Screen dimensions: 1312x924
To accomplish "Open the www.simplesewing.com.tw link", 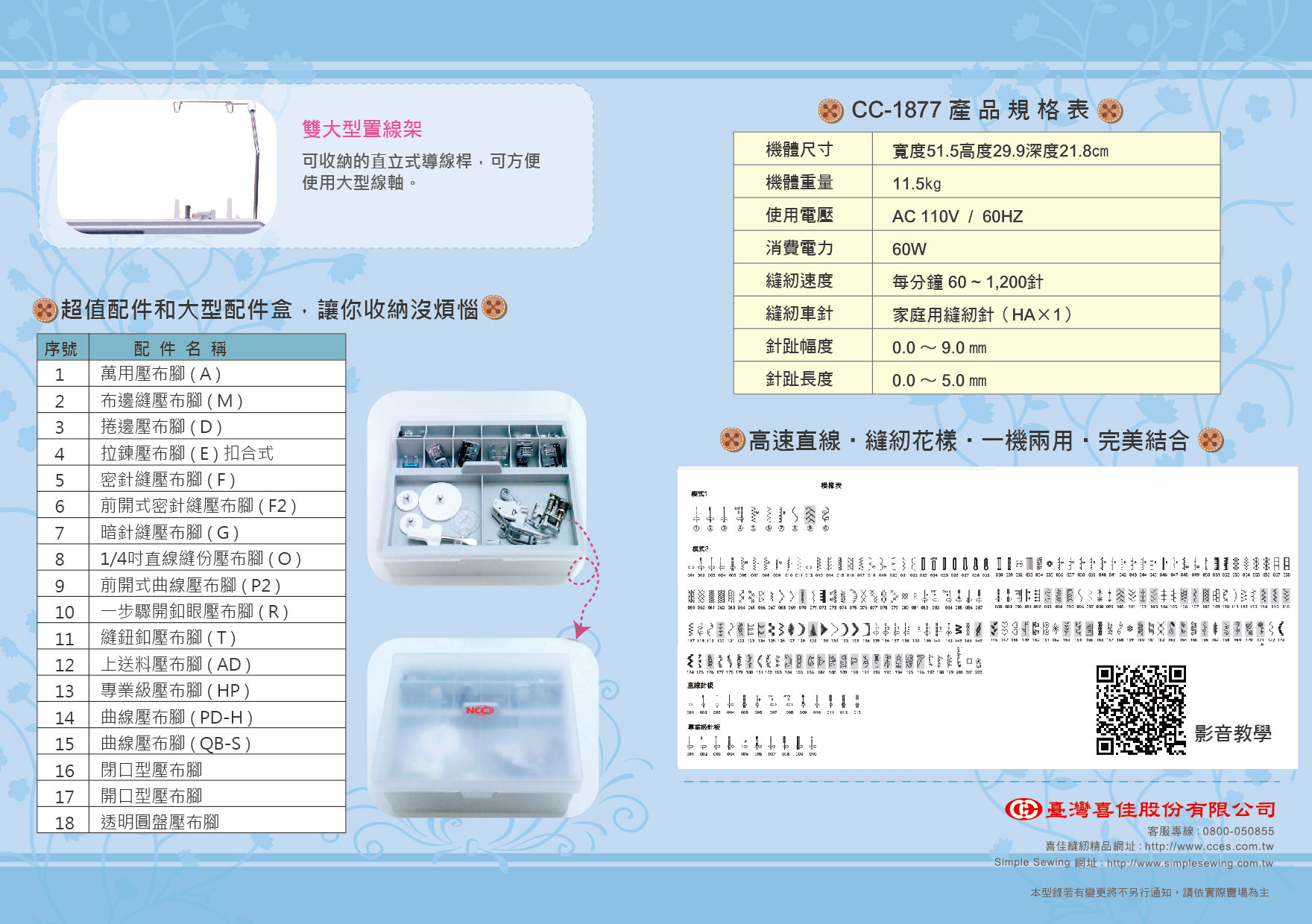I will pos(1190,863).
